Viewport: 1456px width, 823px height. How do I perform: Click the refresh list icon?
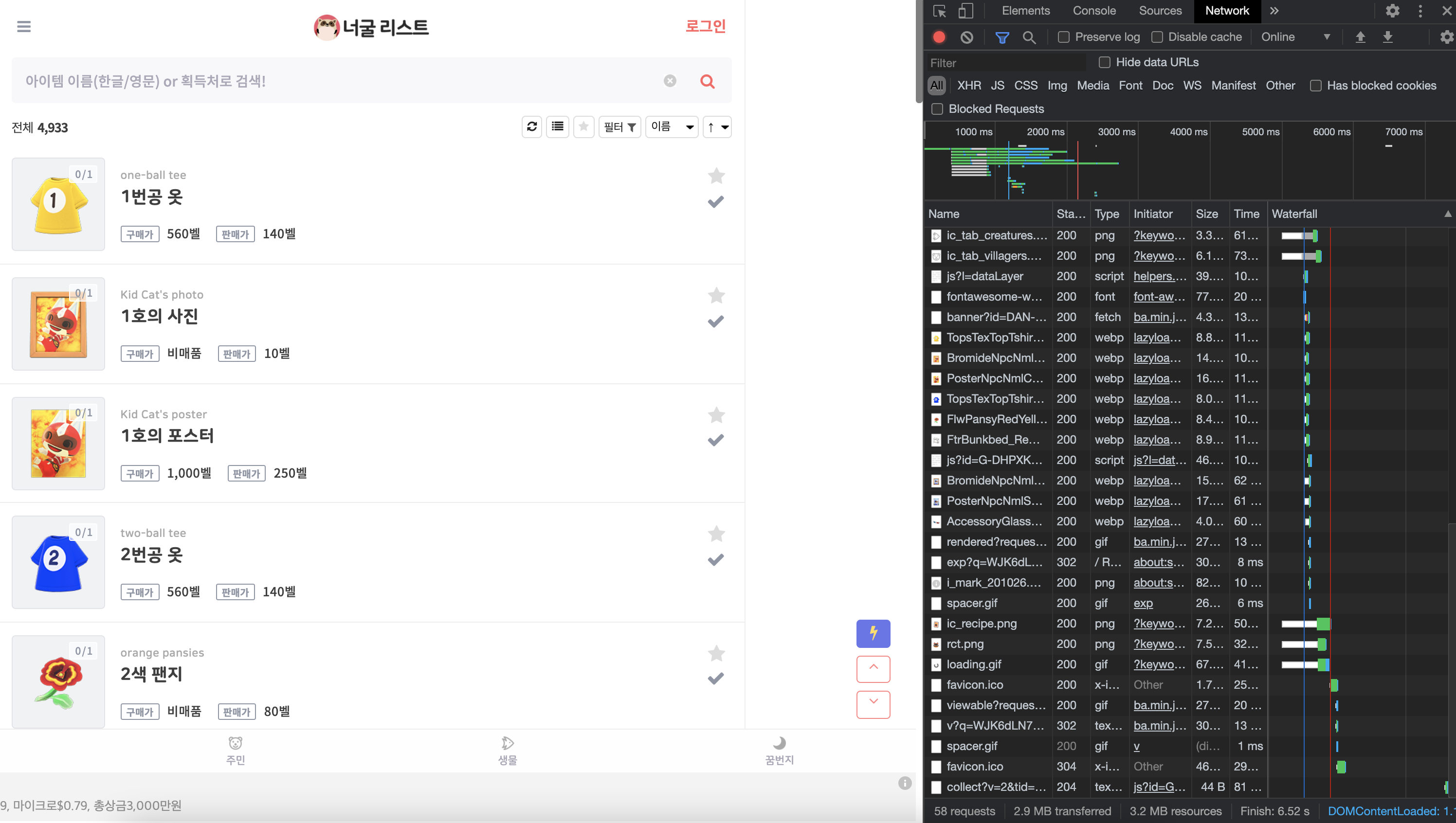[x=531, y=126]
